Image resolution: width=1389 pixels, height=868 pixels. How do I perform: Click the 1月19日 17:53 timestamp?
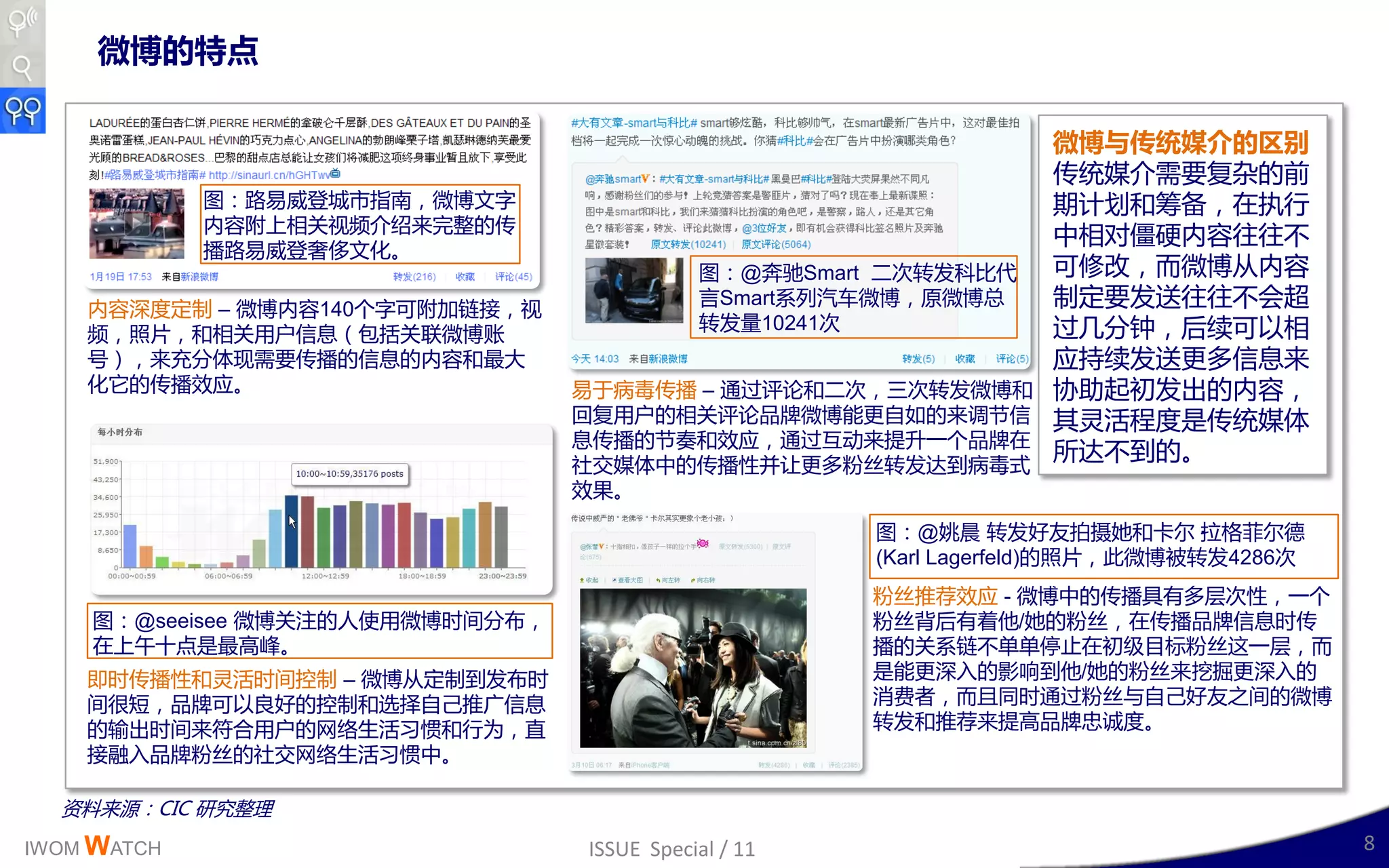click(x=121, y=277)
